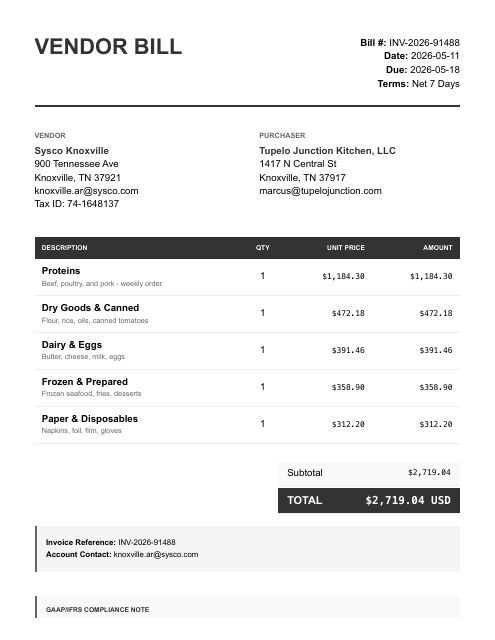Viewport: 495px width, 640px height.
Task: Select the bill number INV-2026-91488 at top
Action: tap(424, 42)
